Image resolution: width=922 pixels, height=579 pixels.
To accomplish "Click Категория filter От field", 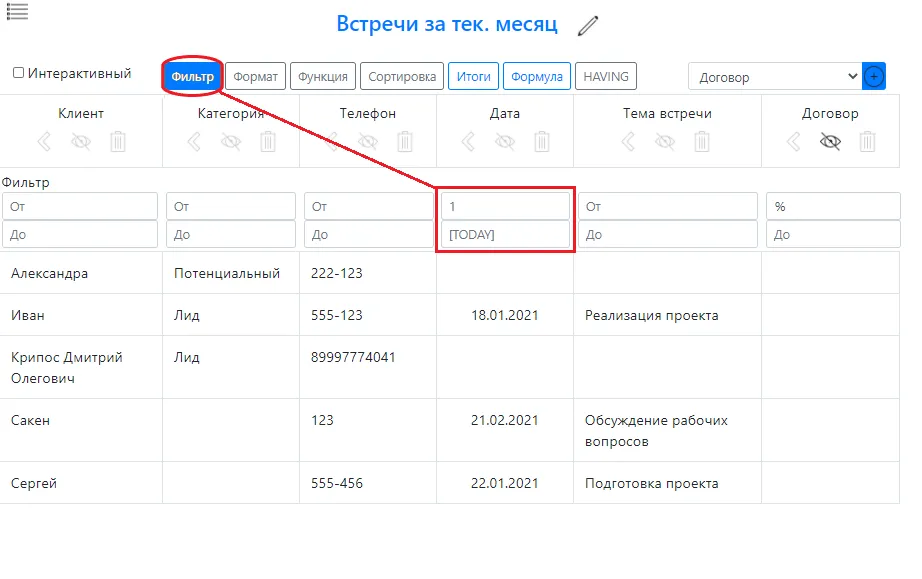I will tap(230, 206).
